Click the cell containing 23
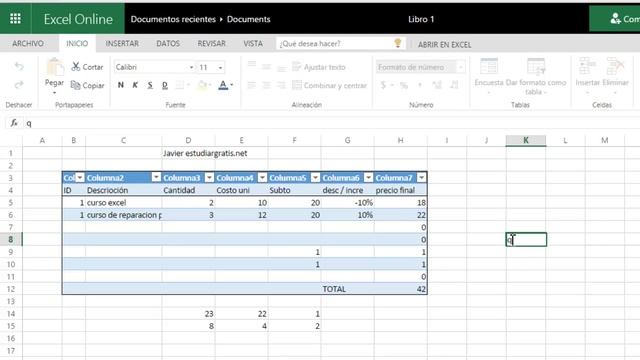Screen dimensions: 640x360 pyautogui.click(x=189, y=314)
